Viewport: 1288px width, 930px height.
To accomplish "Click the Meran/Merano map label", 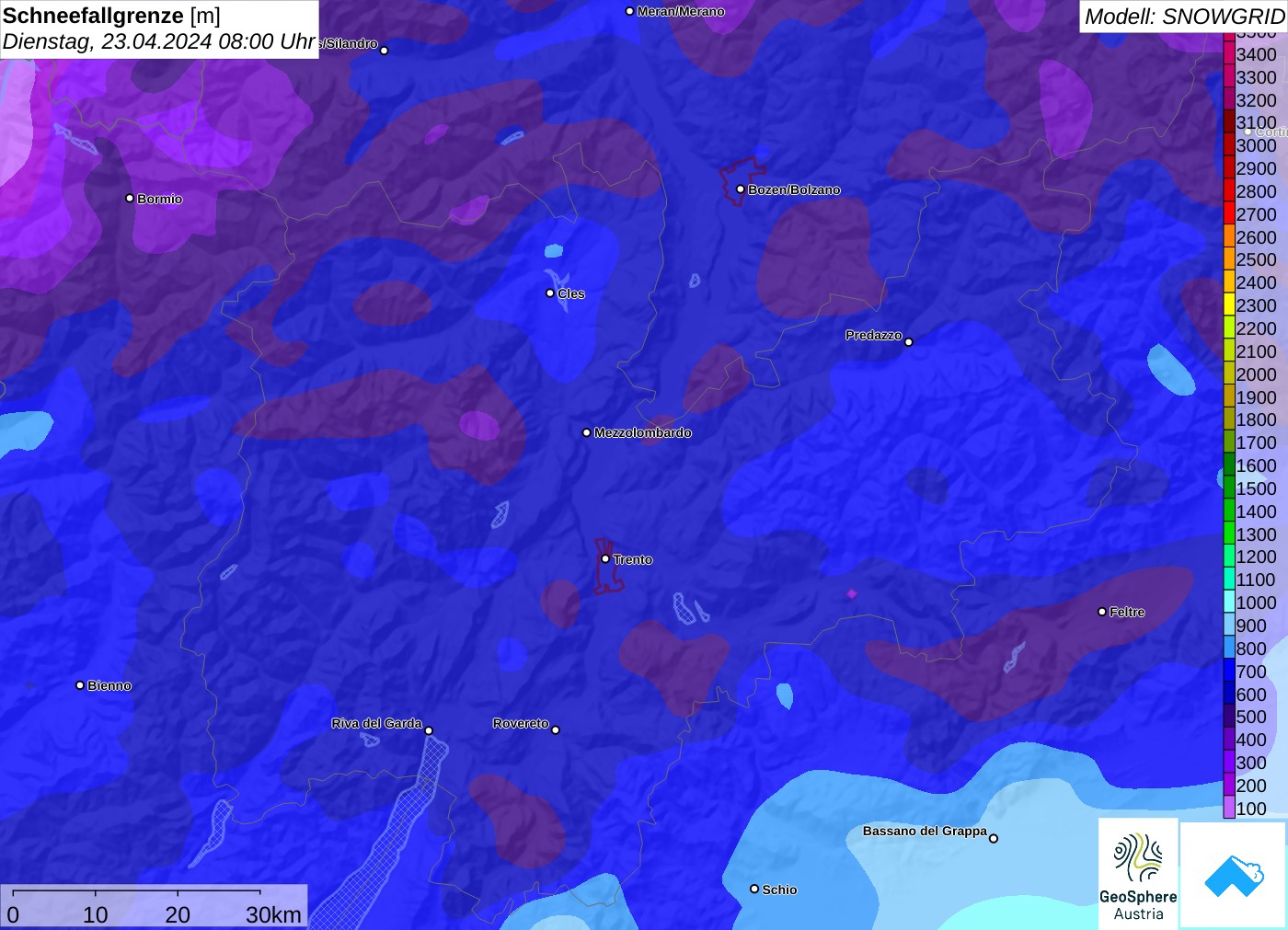I will tap(681, 11).
